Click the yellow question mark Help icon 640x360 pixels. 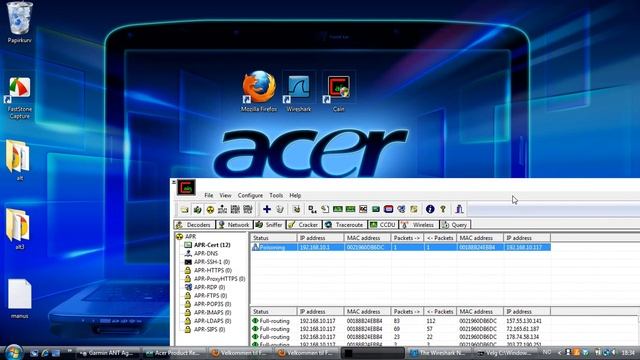click(x=443, y=209)
